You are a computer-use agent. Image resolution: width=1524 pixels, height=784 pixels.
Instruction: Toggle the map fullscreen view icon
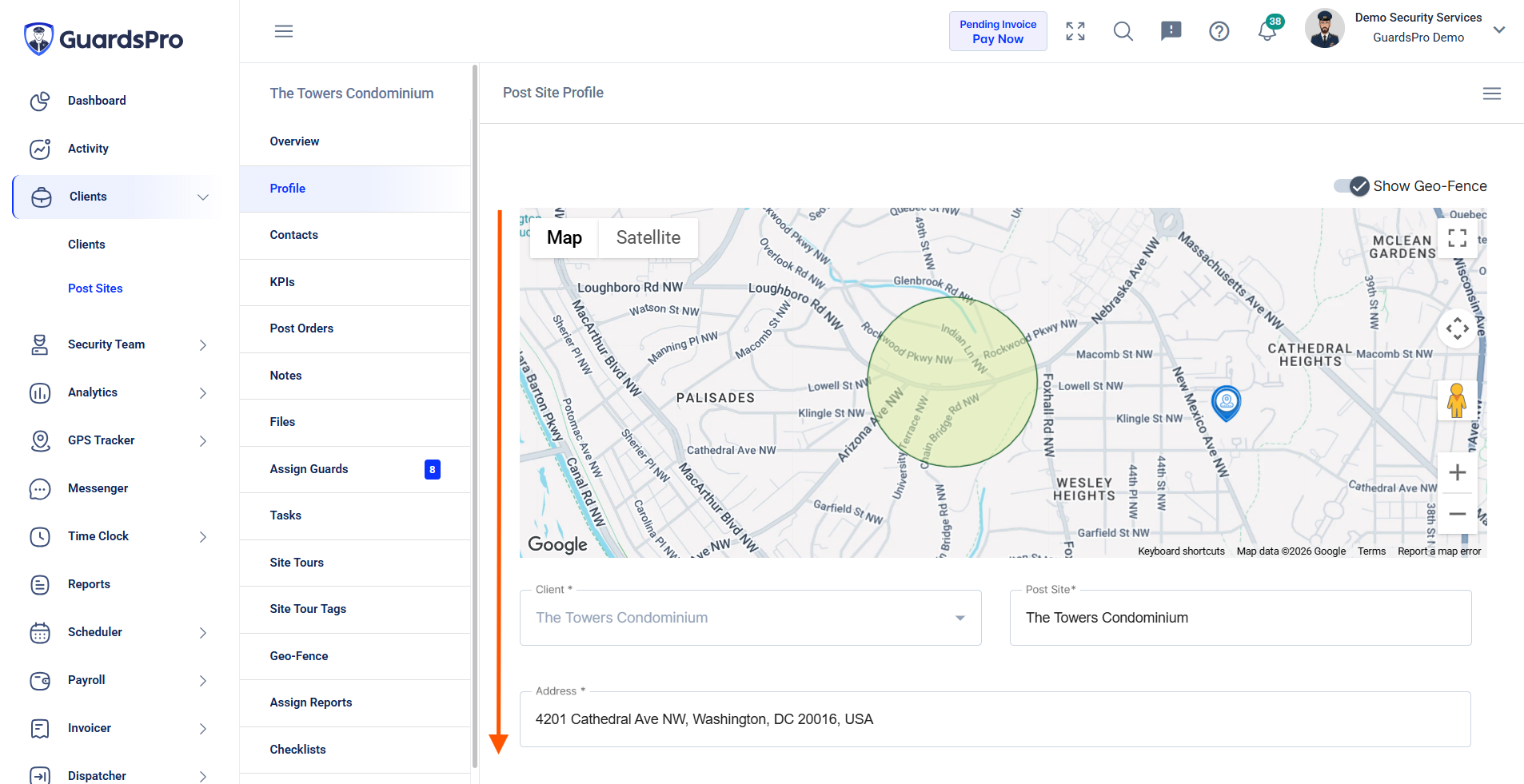(1458, 237)
